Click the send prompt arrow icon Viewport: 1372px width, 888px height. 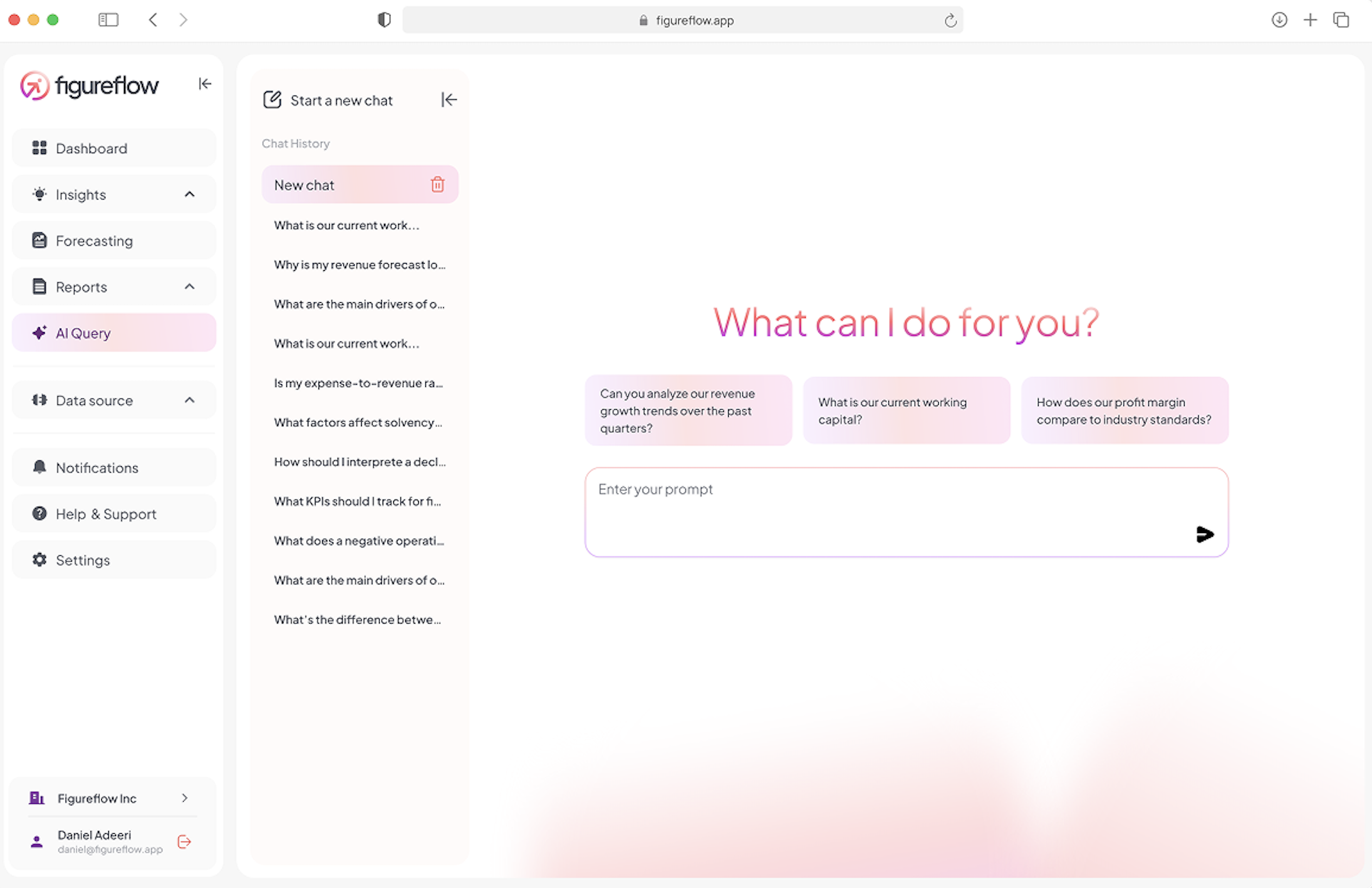(1204, 535)
